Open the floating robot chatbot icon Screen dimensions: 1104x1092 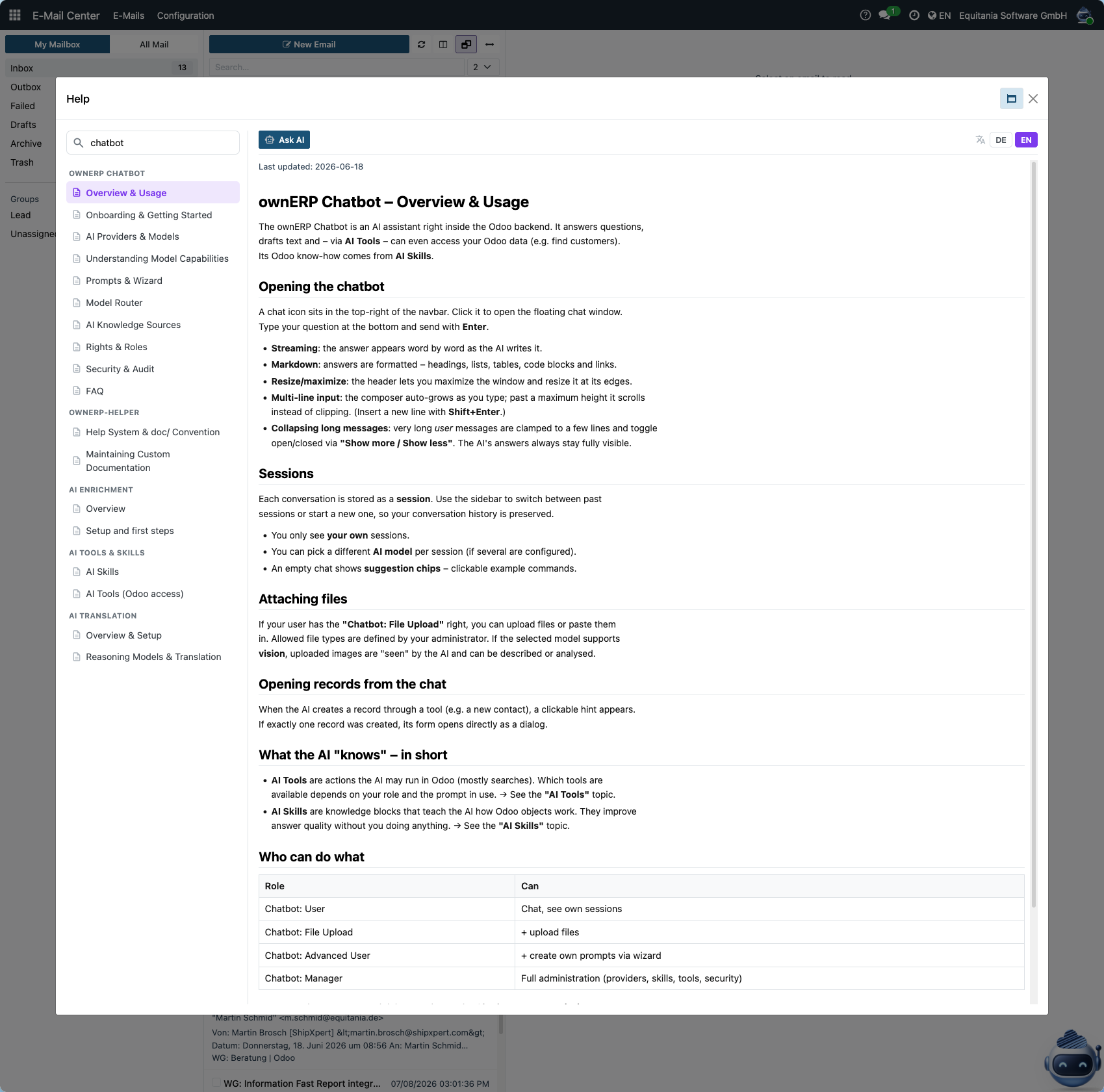[x=1072, y=1059]
